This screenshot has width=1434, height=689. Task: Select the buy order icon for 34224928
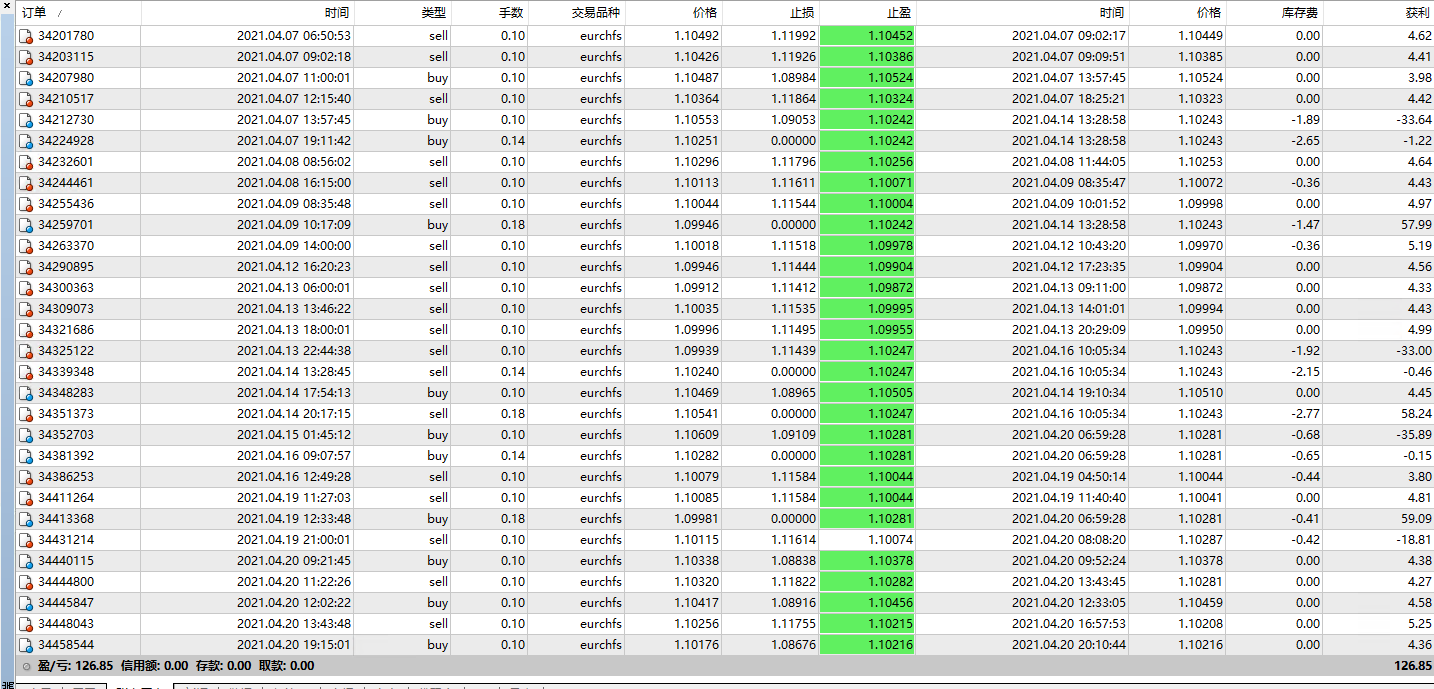[26, 141]
